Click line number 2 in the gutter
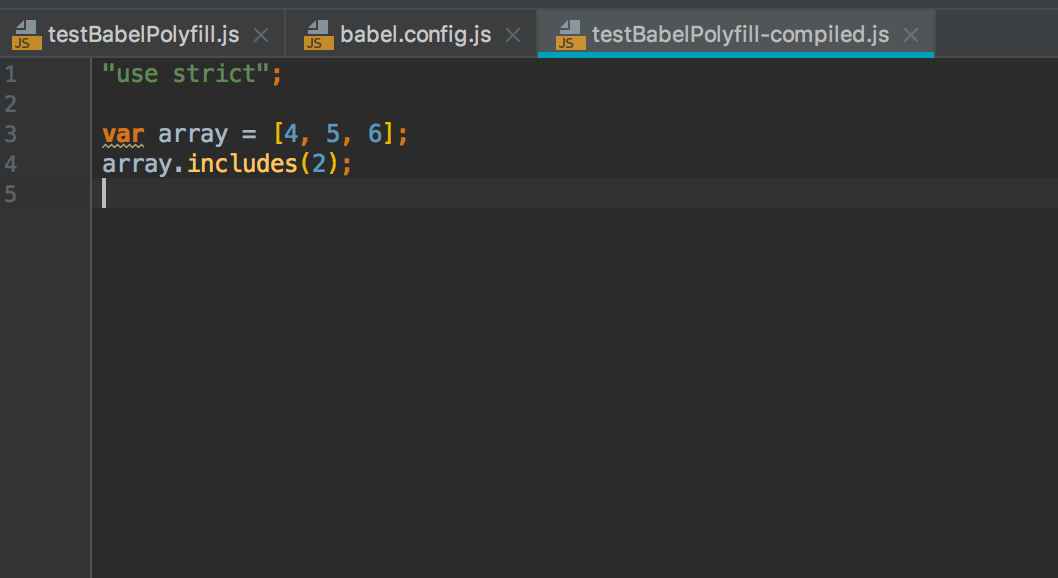This screenshot has width=1058, height=578. 10,104
